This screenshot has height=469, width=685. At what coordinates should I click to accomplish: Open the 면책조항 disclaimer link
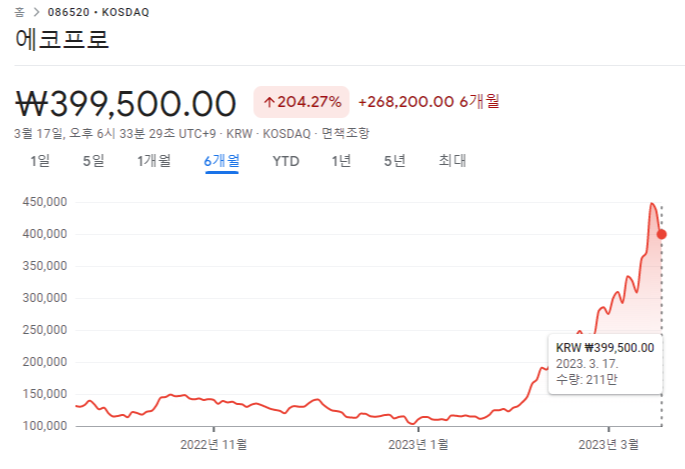(345, 133)
